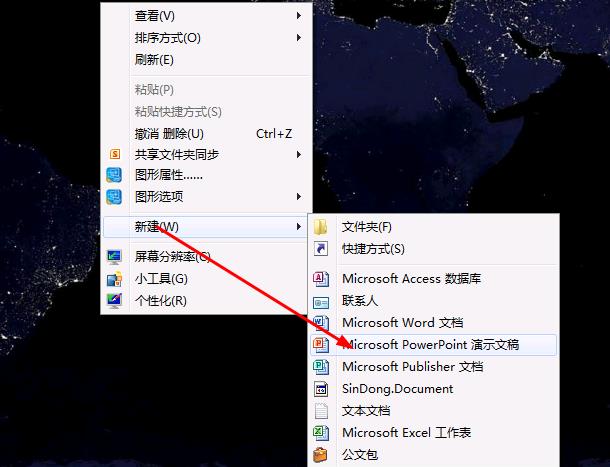
Task: Choose SinDong.Document from the New submenu
Action: pos(397,389)
